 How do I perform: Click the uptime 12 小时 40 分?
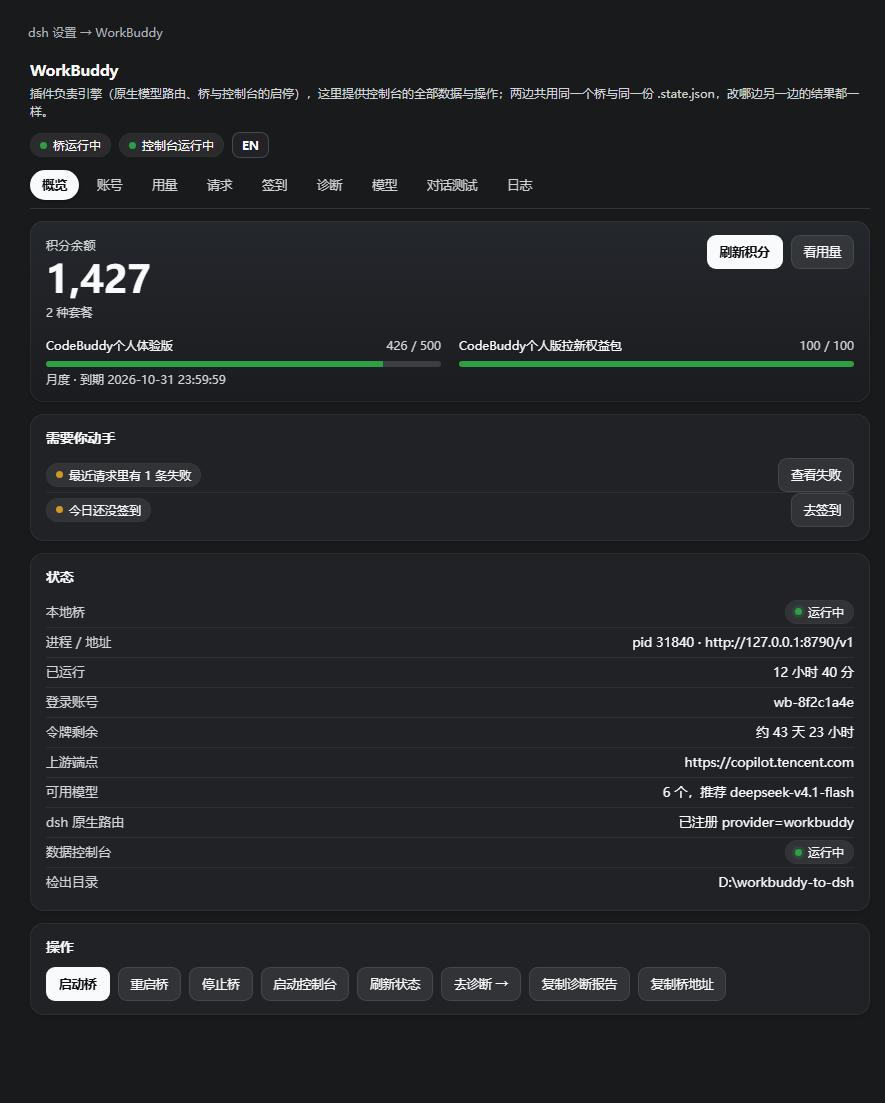click(813, 672)
